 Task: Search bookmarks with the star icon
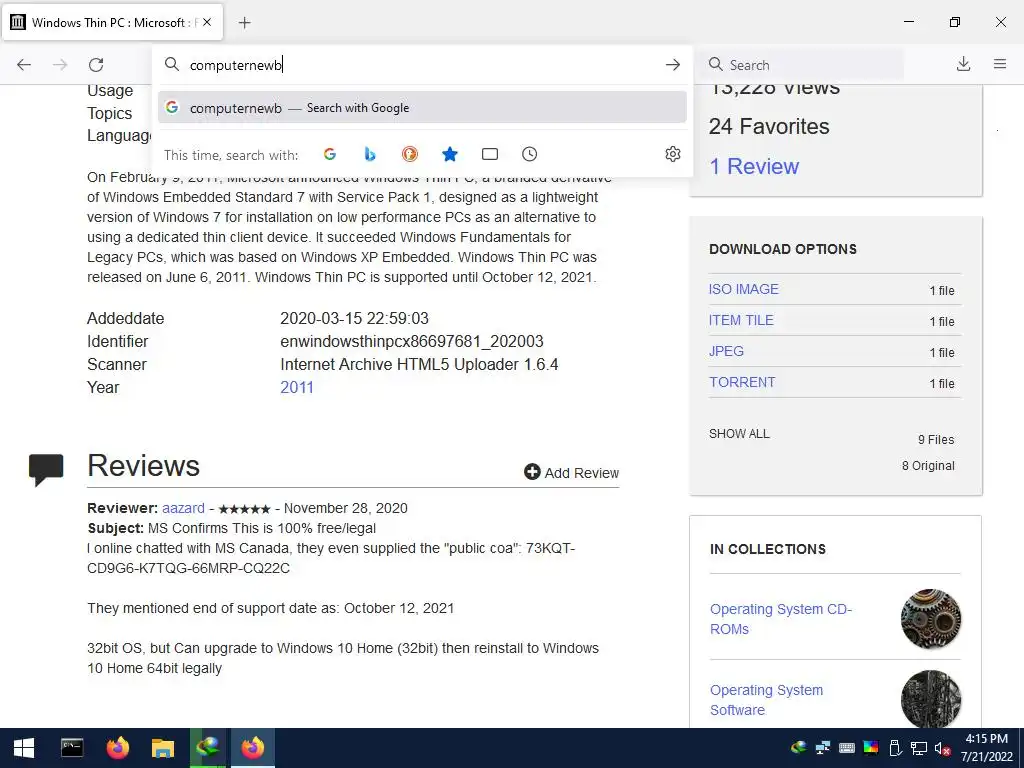[x=449, y=154]
